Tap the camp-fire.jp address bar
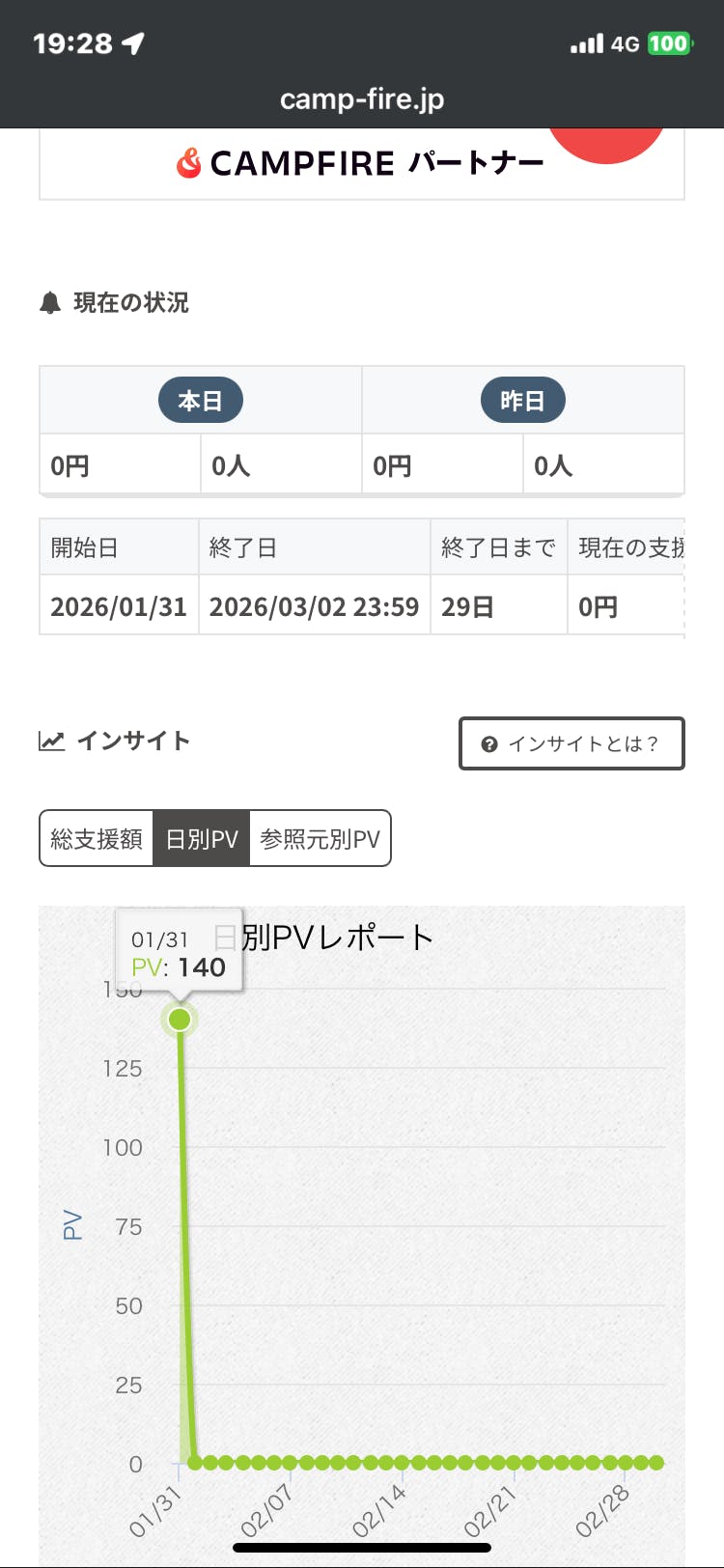This screenshot has width=724, height=1568. pos(362,98)
